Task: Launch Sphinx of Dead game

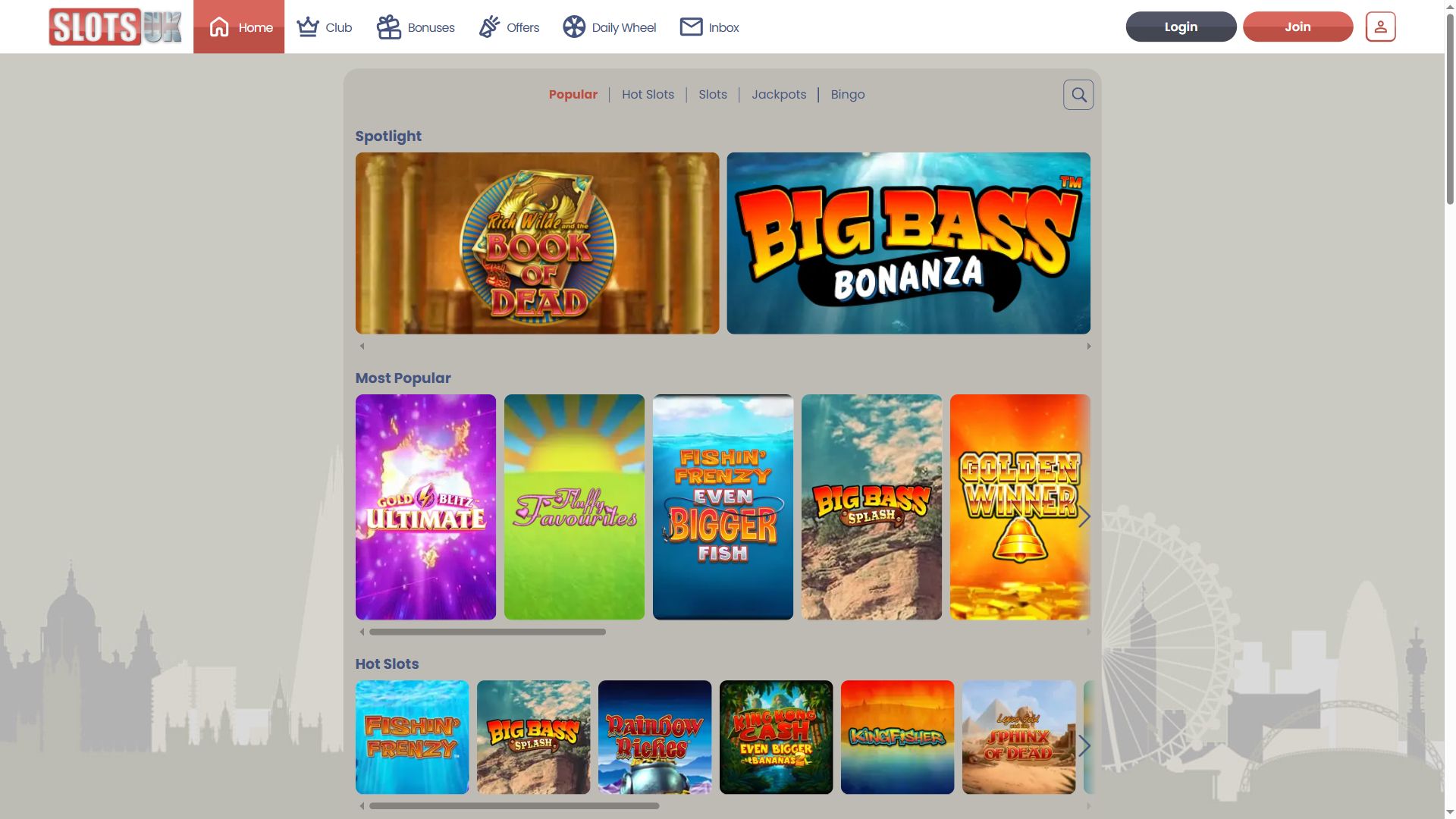Action: [x=1018, y=737]
